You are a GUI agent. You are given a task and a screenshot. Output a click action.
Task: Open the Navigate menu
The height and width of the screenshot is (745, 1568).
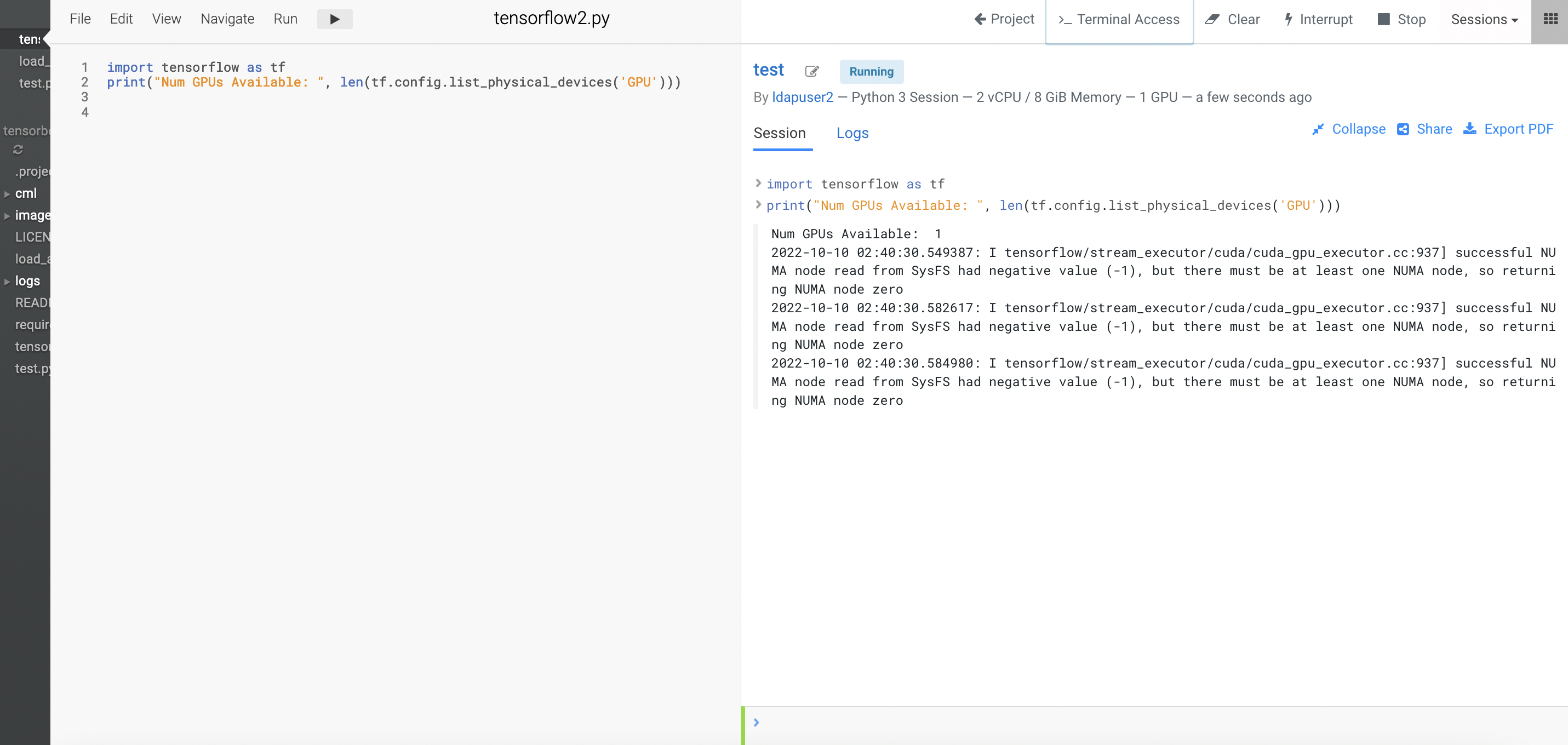(227, 19)
